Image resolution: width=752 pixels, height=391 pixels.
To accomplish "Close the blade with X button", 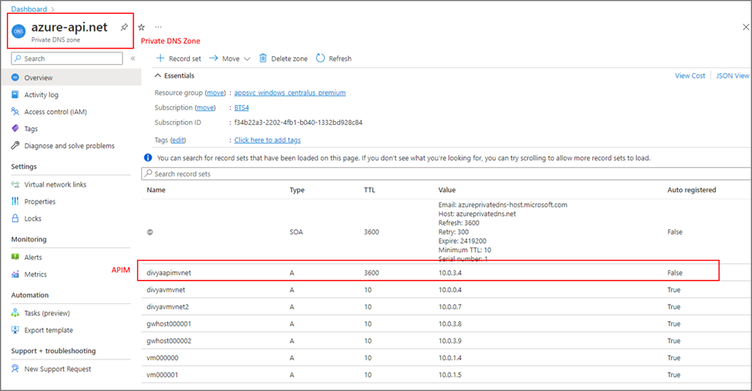I will (x=746, y=27).
